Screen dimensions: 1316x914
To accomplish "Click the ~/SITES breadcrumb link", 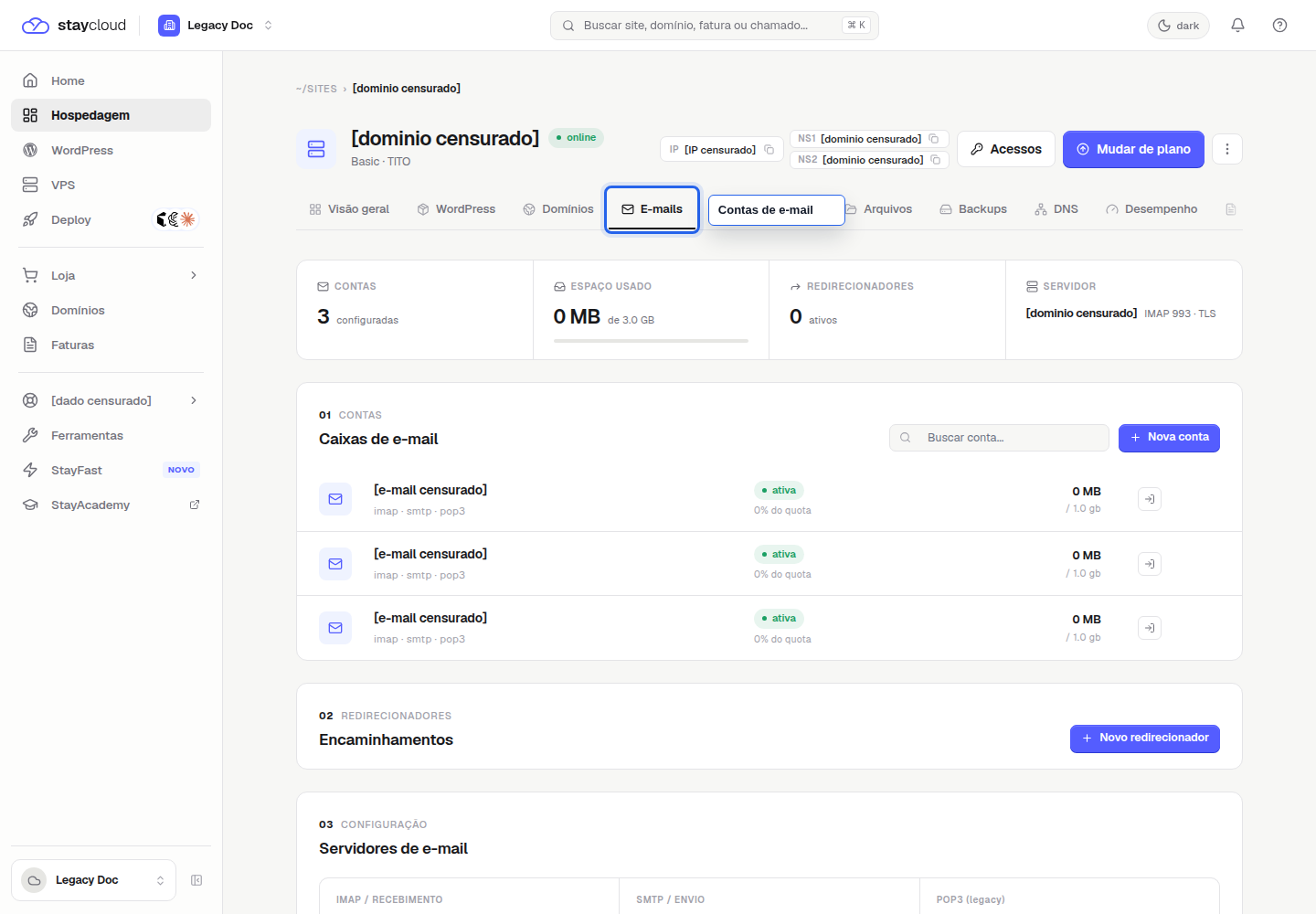I will (316, 89).
